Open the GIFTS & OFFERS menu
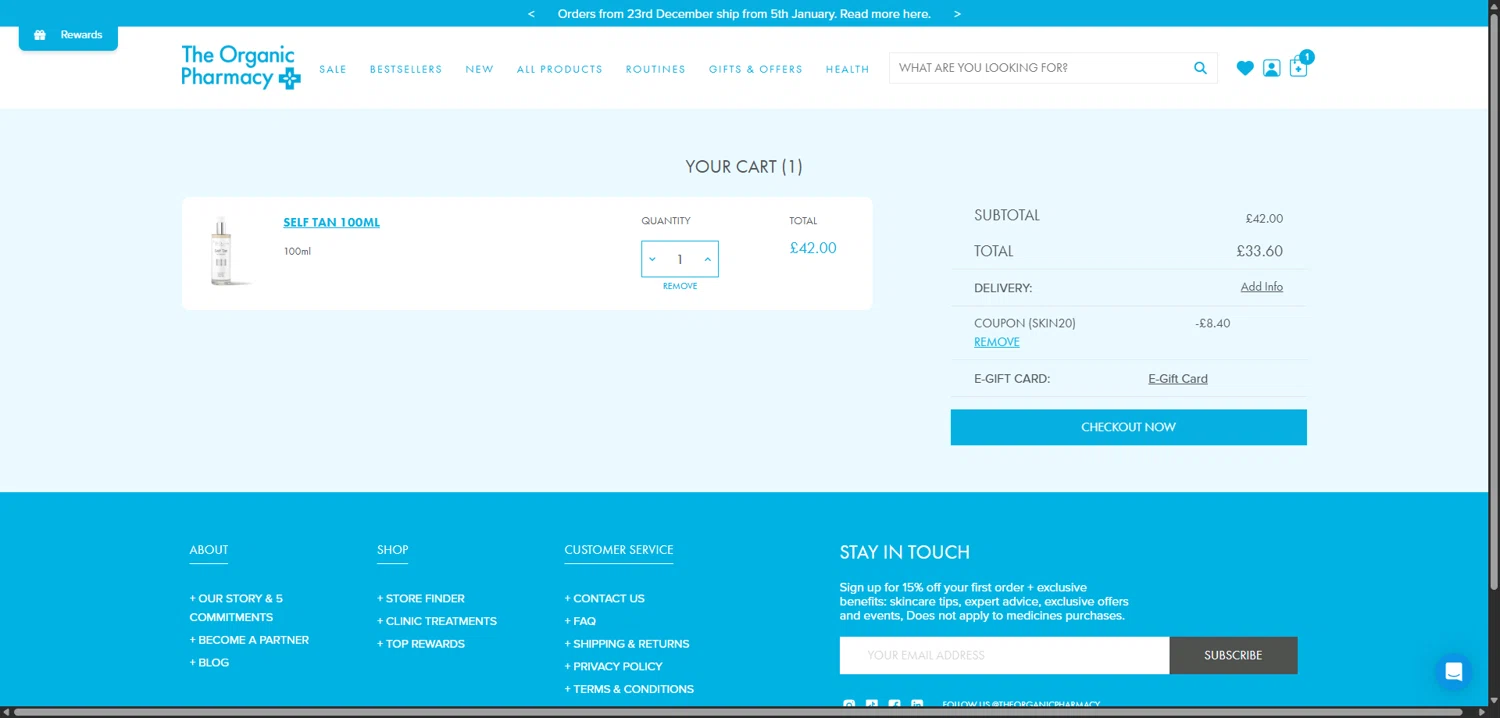This screenshot has height=718, width=1500. coord(756,69)
